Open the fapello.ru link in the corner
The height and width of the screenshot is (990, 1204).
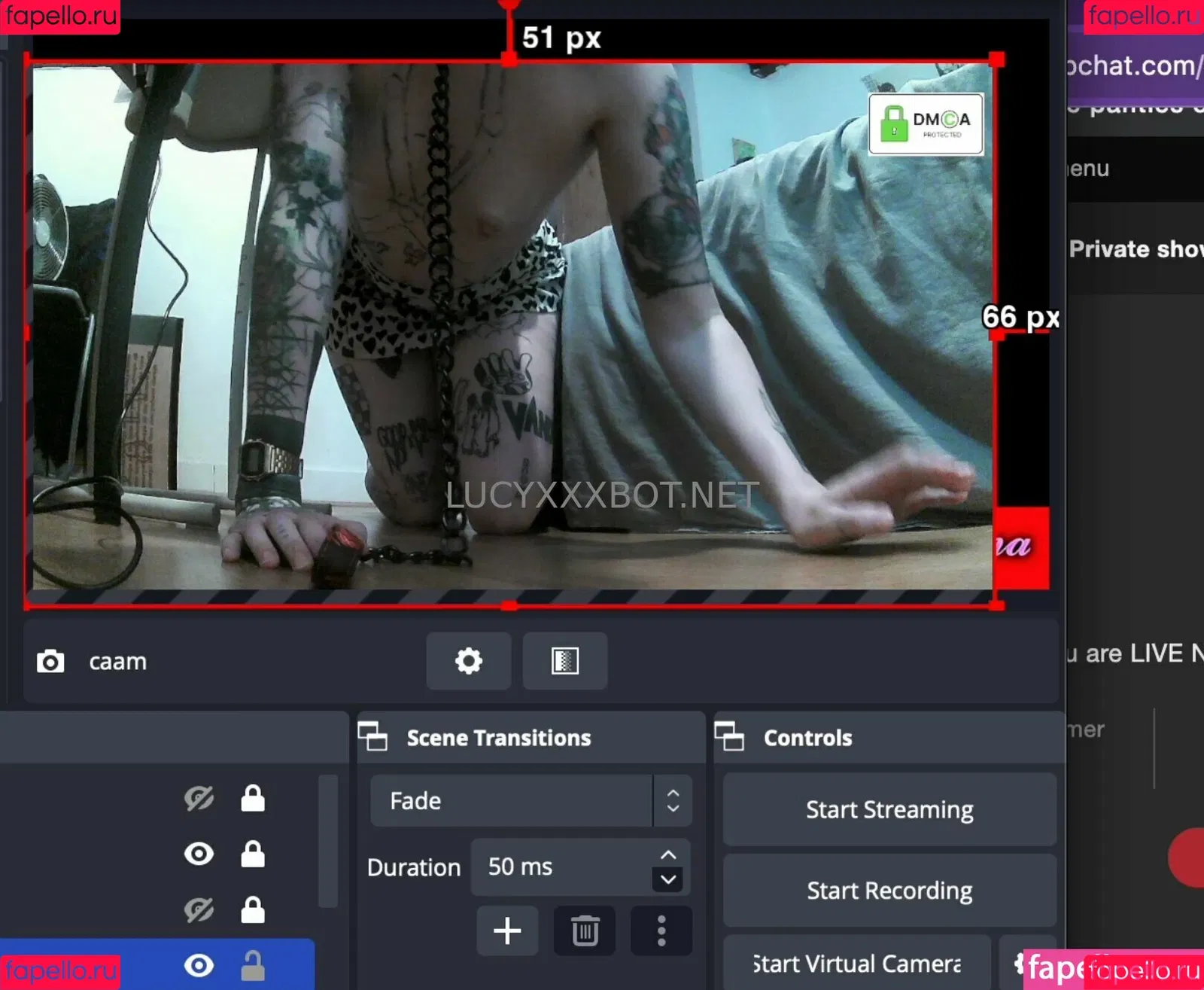[60, 15]
